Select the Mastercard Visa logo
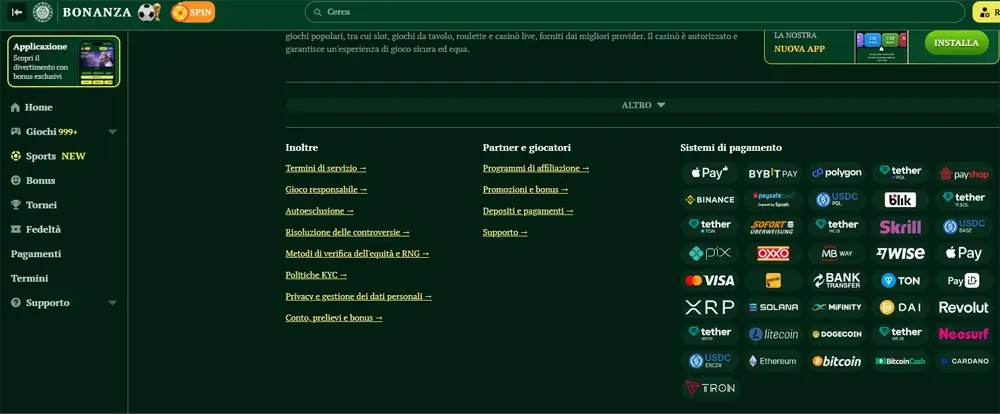Image resolution: width=1000 pixels, height=414 pixels. pyautogui.click(x=709, y=280)
